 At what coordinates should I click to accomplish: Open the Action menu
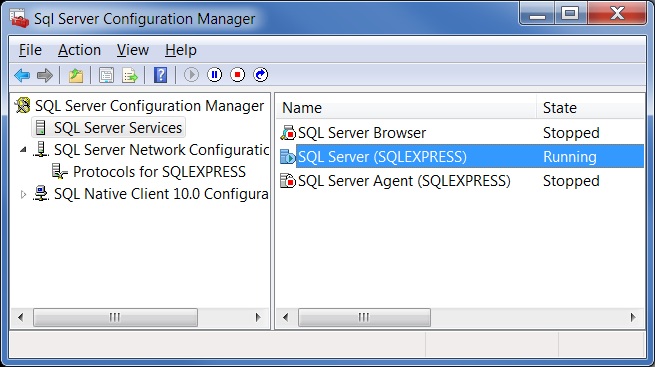tap(79, 50)
